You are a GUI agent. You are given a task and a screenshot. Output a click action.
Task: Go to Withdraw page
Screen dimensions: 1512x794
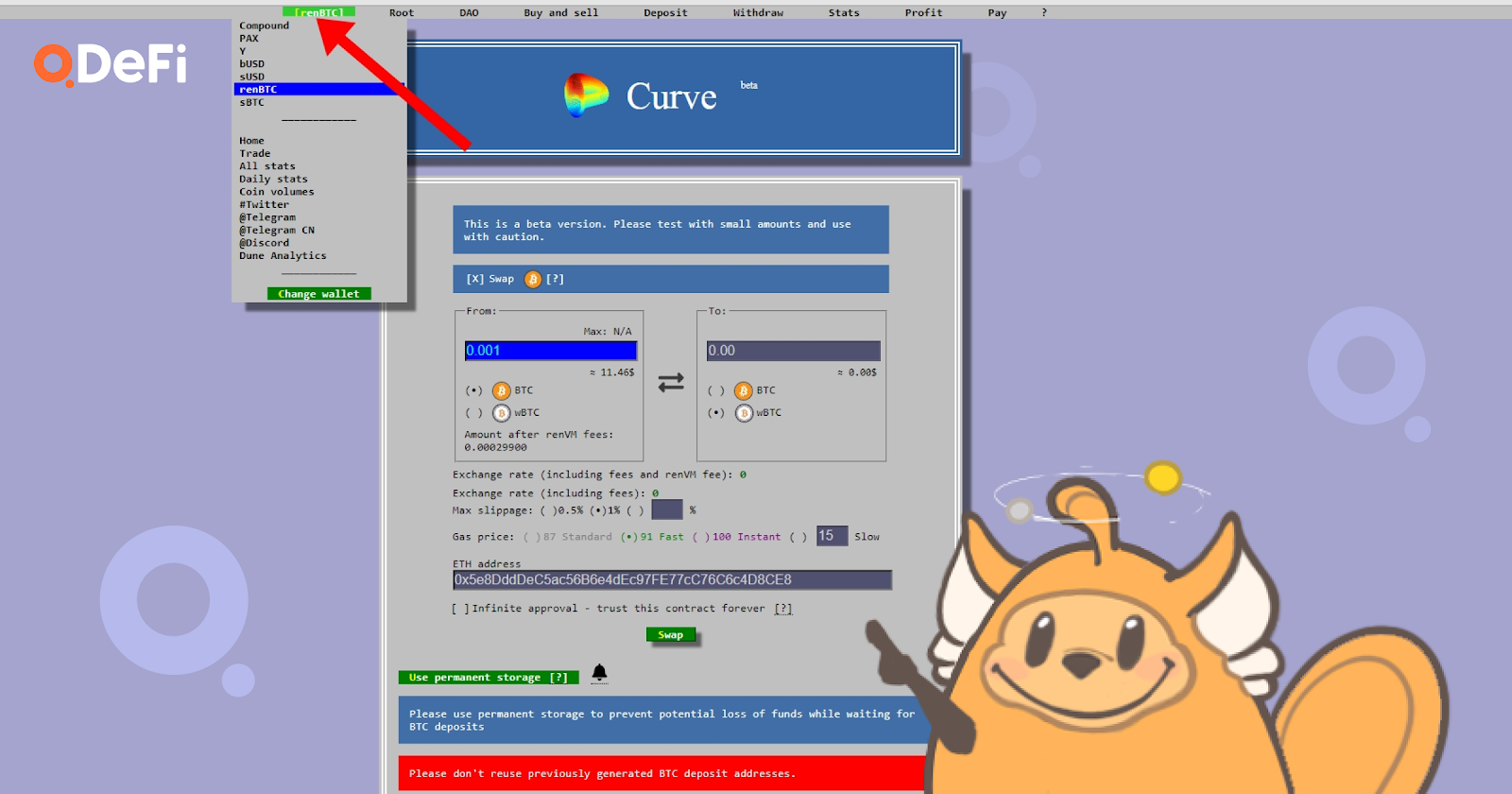pos(758,12)
